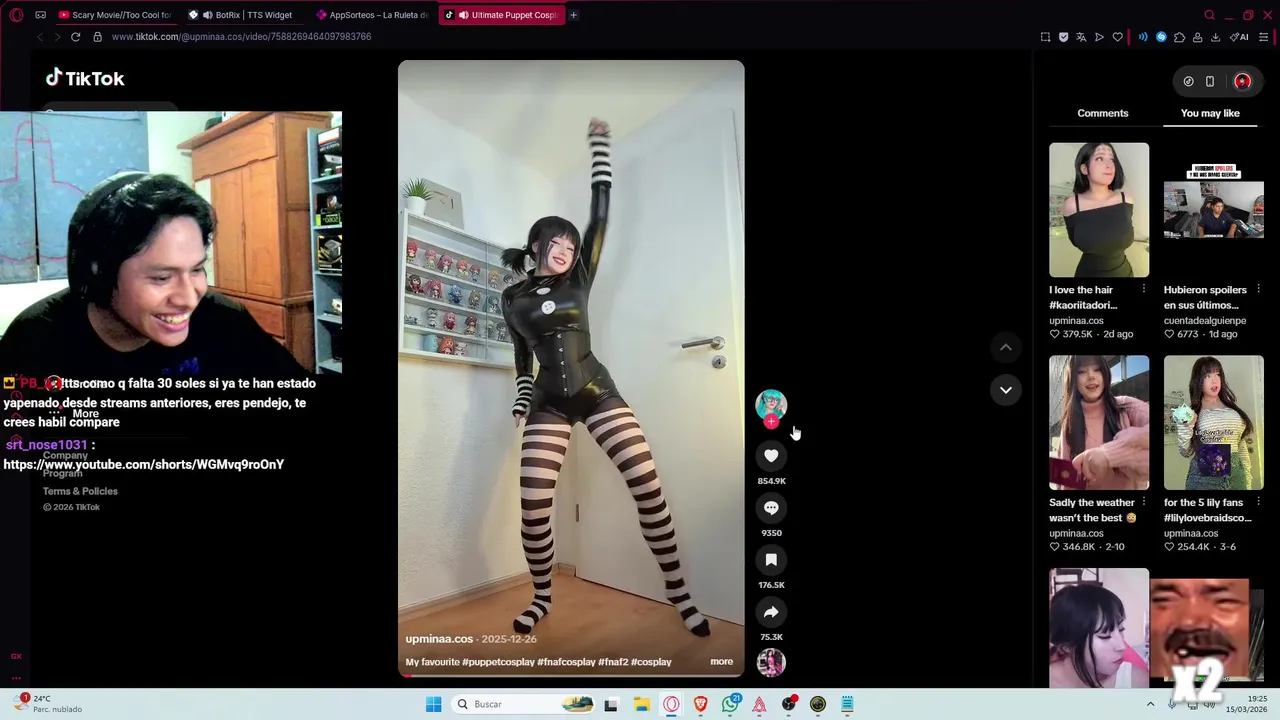This screenshot has height=720, width=1280.
Task: Open options for 'Hubieron spoilers' video
Action: pyautogui.click(x=1257, y=289)
